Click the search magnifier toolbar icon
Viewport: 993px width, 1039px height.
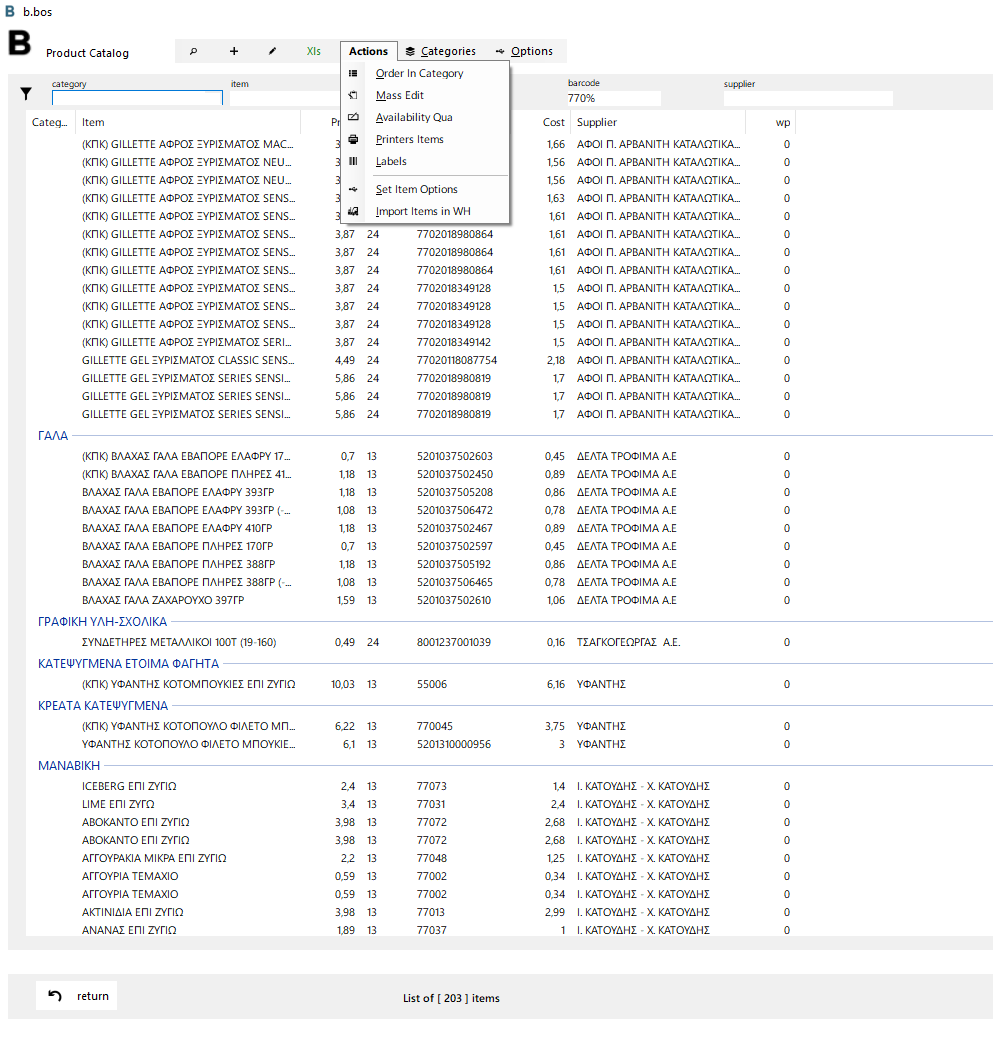(193, 52)
